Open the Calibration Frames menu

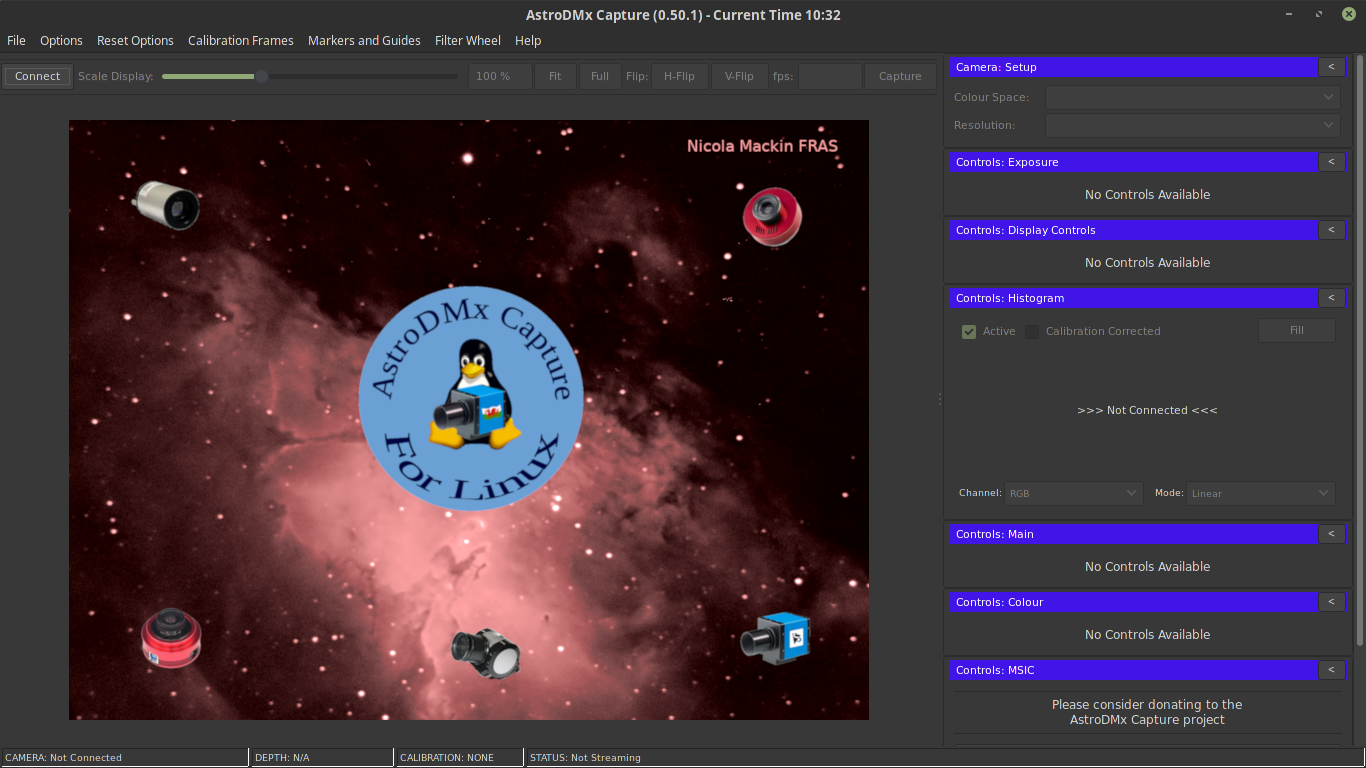click(x=241, y=41)
